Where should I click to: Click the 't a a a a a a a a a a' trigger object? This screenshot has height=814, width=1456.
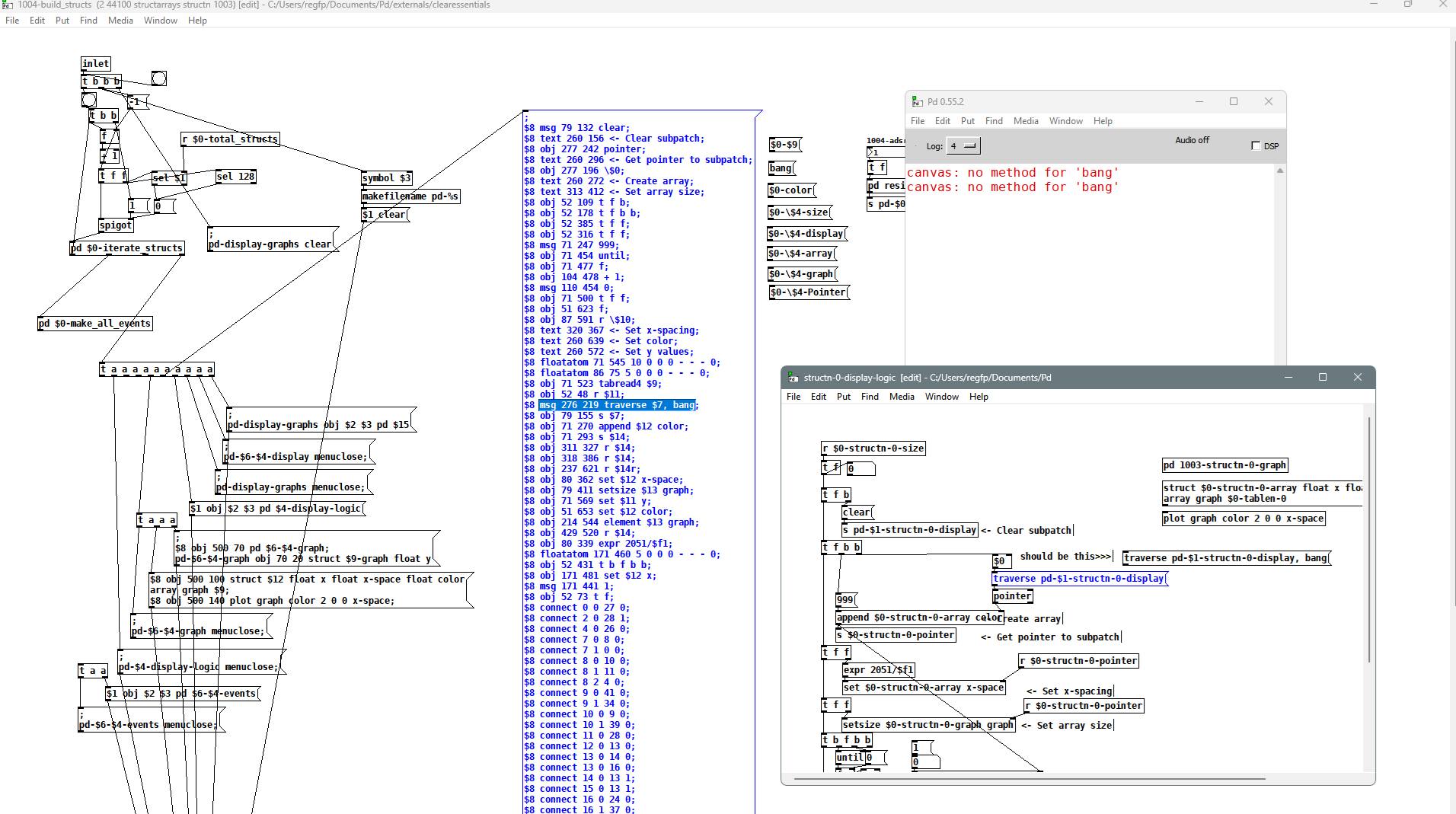coord(157,370)
